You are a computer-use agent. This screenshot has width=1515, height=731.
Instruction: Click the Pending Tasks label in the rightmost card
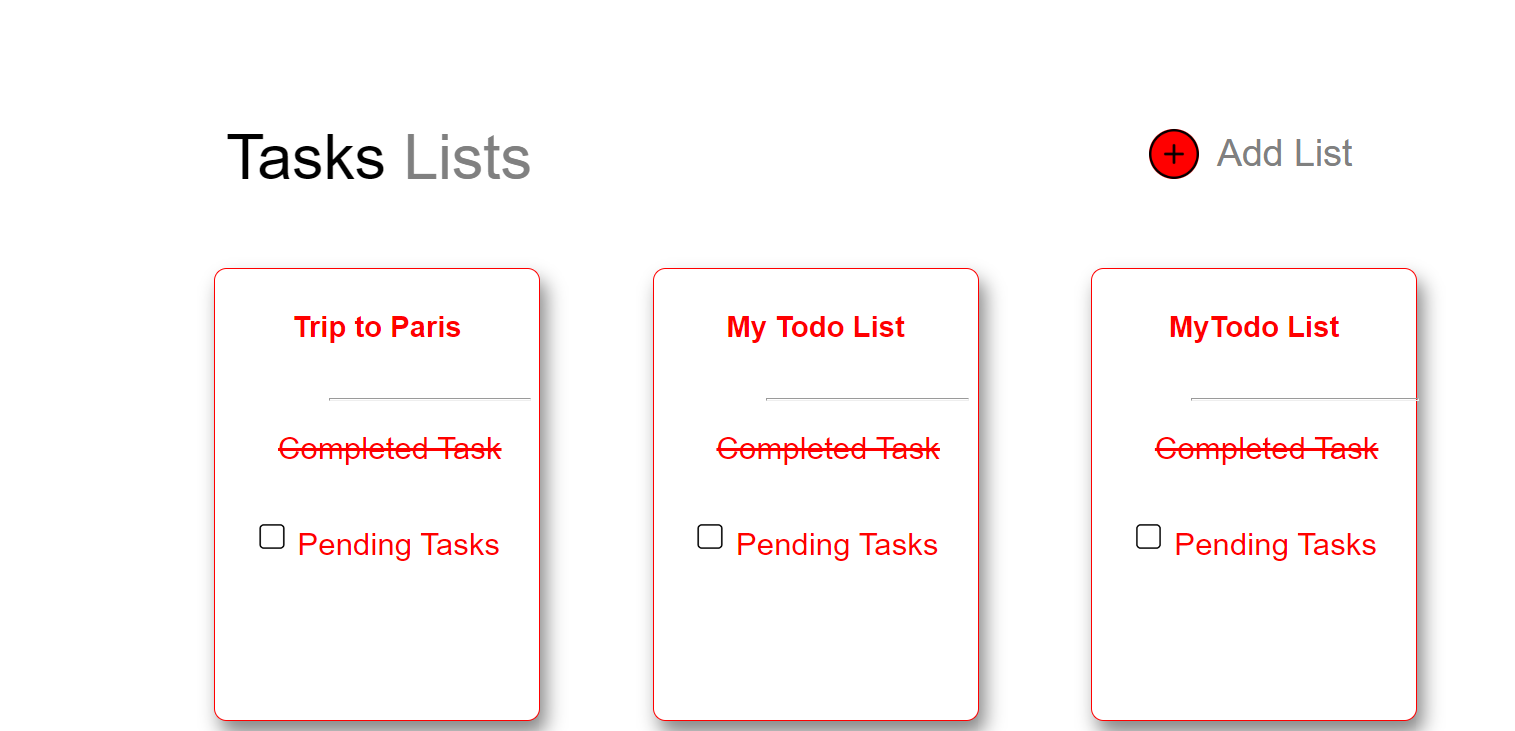tap(1275, 545)
